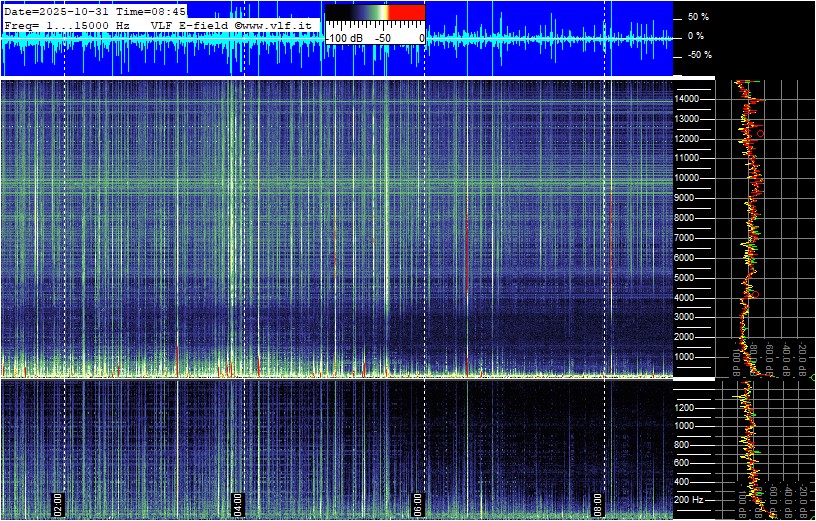This screenshot has width=816, height=521.
Task: Click "-60.0 dB" in the upper spectrum plot
Action: (770, 359)
